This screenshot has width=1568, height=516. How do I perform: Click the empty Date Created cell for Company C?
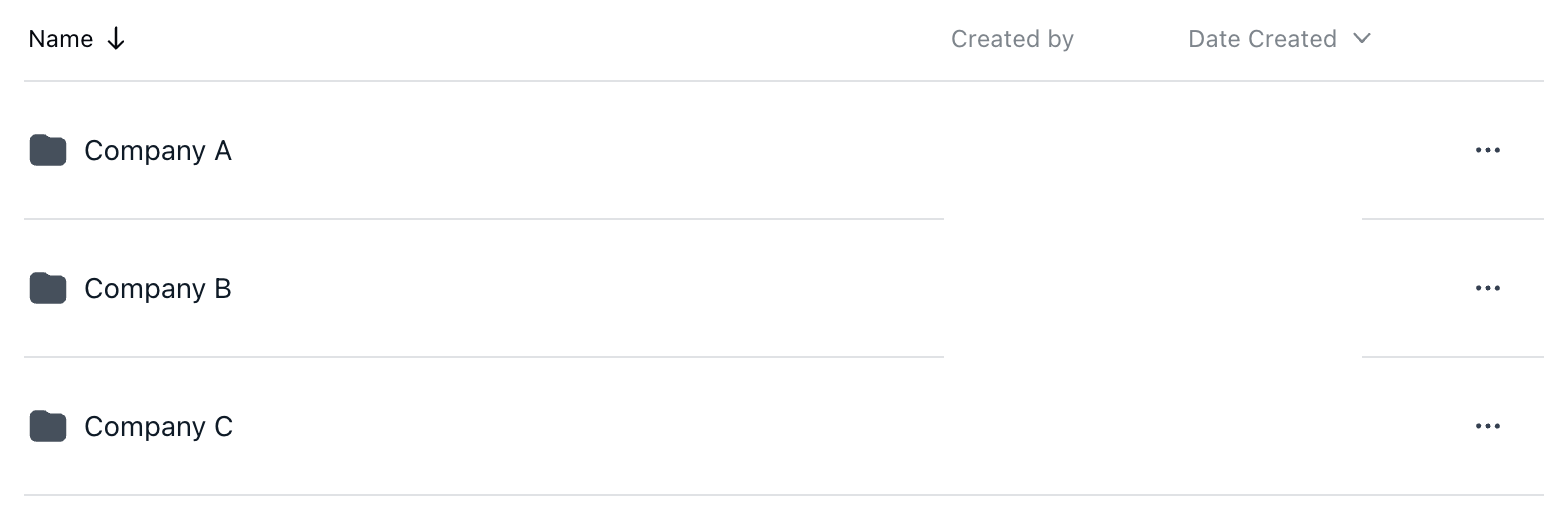1271,427
